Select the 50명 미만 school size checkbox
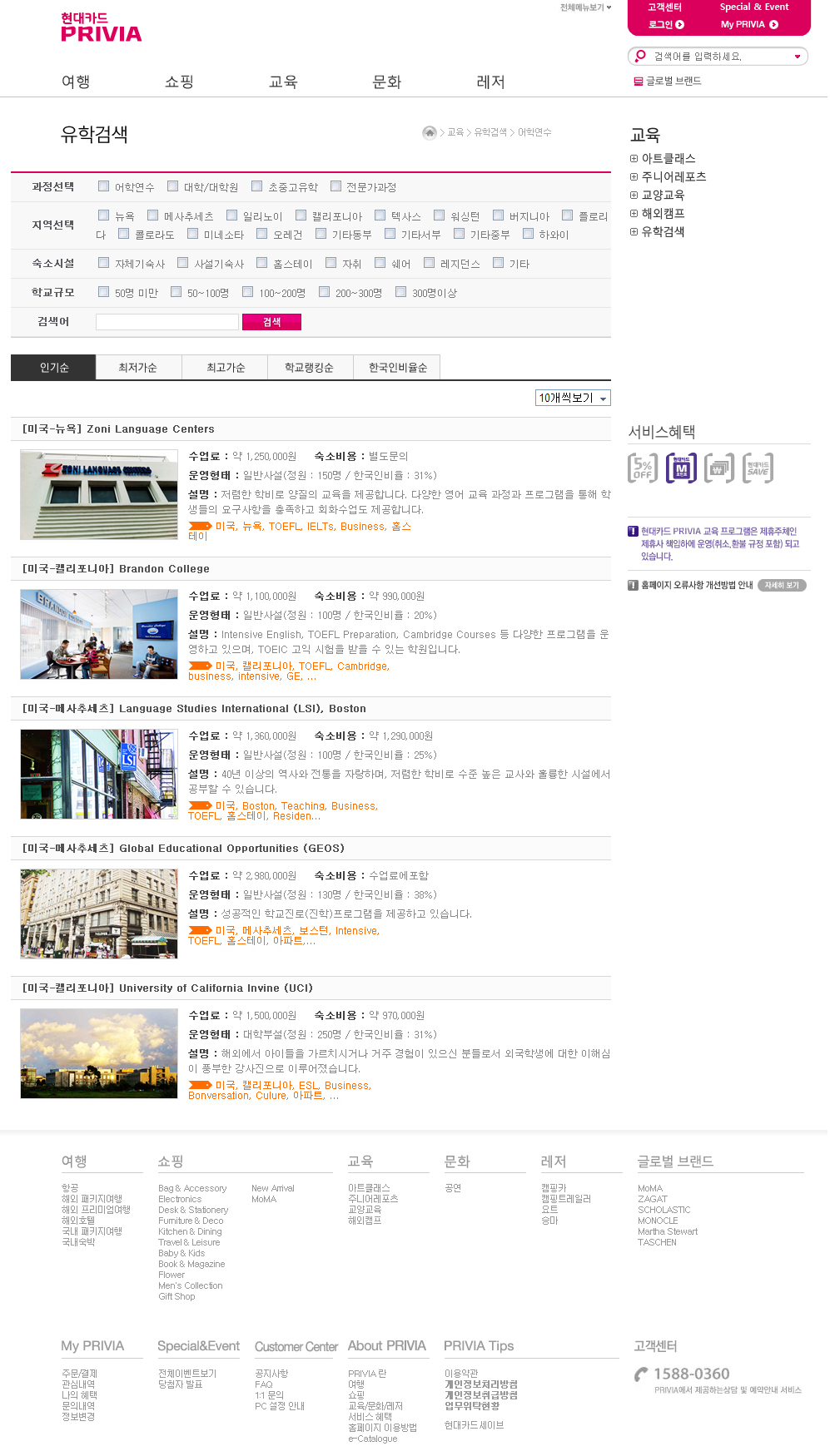Viewport: 830px width, 1456px height. pyautogui.click(x=104, y=292)
